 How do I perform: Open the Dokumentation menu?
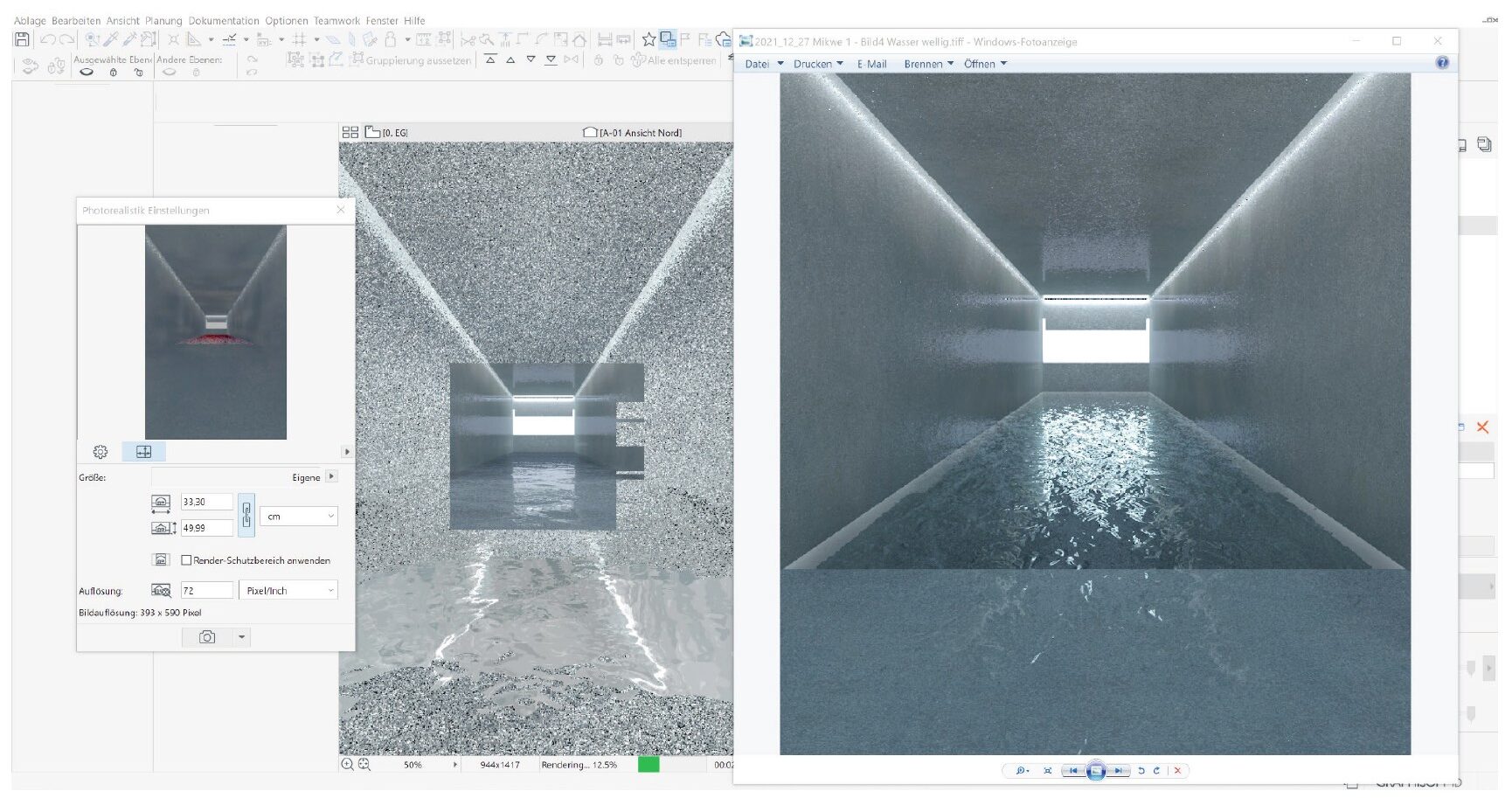tap(224, 20)
